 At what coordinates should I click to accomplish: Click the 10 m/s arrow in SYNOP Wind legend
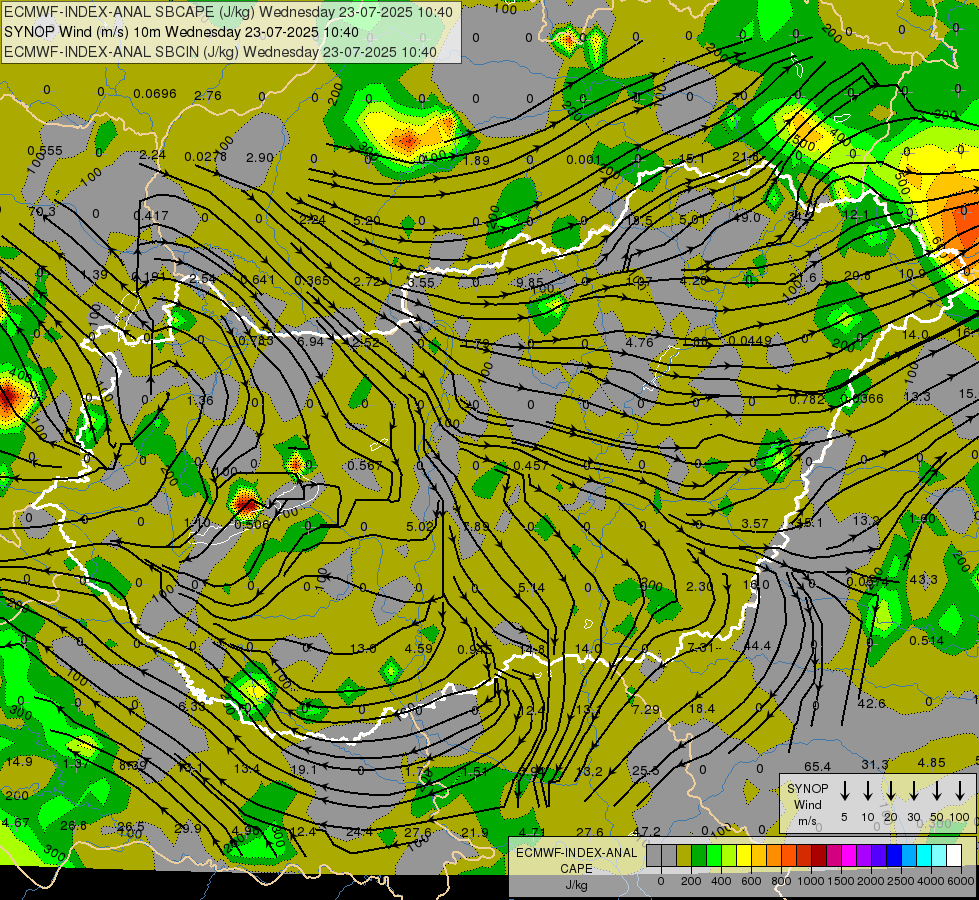coord(868,791)
